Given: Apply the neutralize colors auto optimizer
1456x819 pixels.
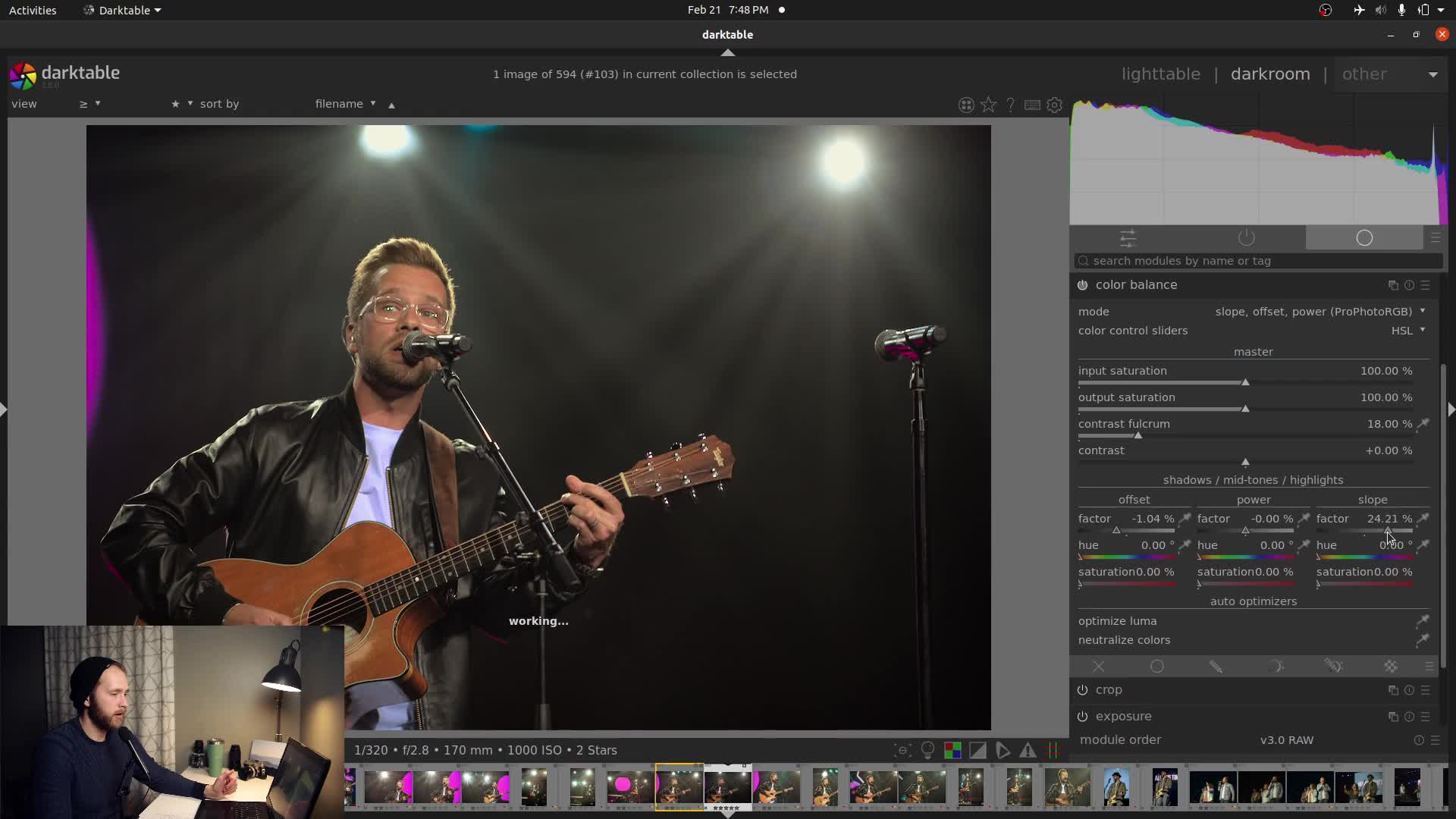Looking at the screenshot, I should tap(1125, 640).
